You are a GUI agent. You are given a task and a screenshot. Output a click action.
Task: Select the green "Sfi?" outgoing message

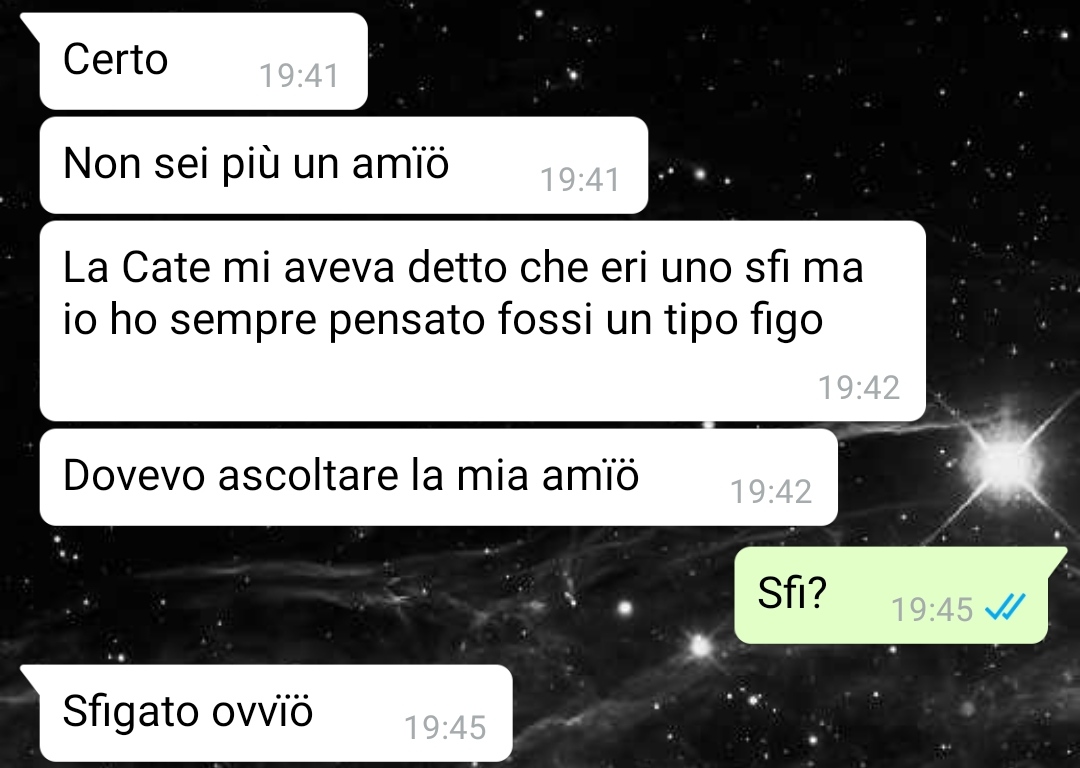click(891, 596)
